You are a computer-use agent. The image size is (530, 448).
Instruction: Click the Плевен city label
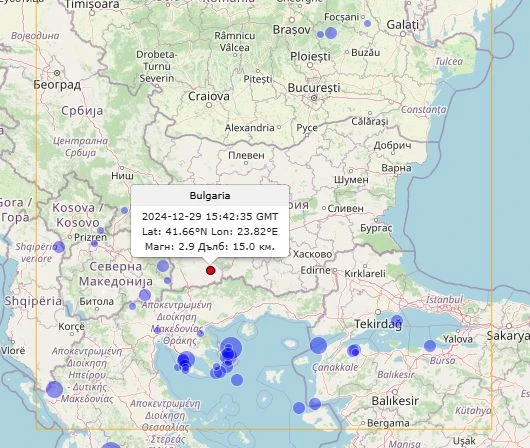coord(246,156)
